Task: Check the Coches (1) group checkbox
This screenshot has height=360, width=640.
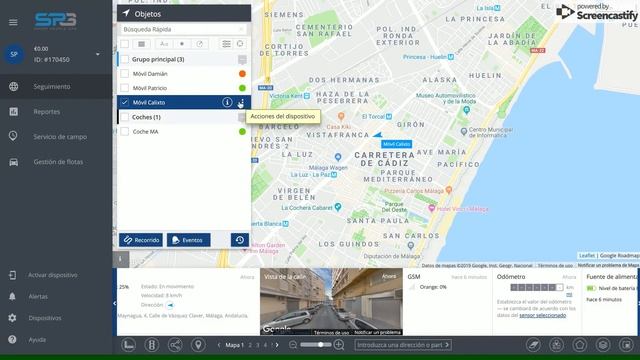Action: tap(125, 117)
